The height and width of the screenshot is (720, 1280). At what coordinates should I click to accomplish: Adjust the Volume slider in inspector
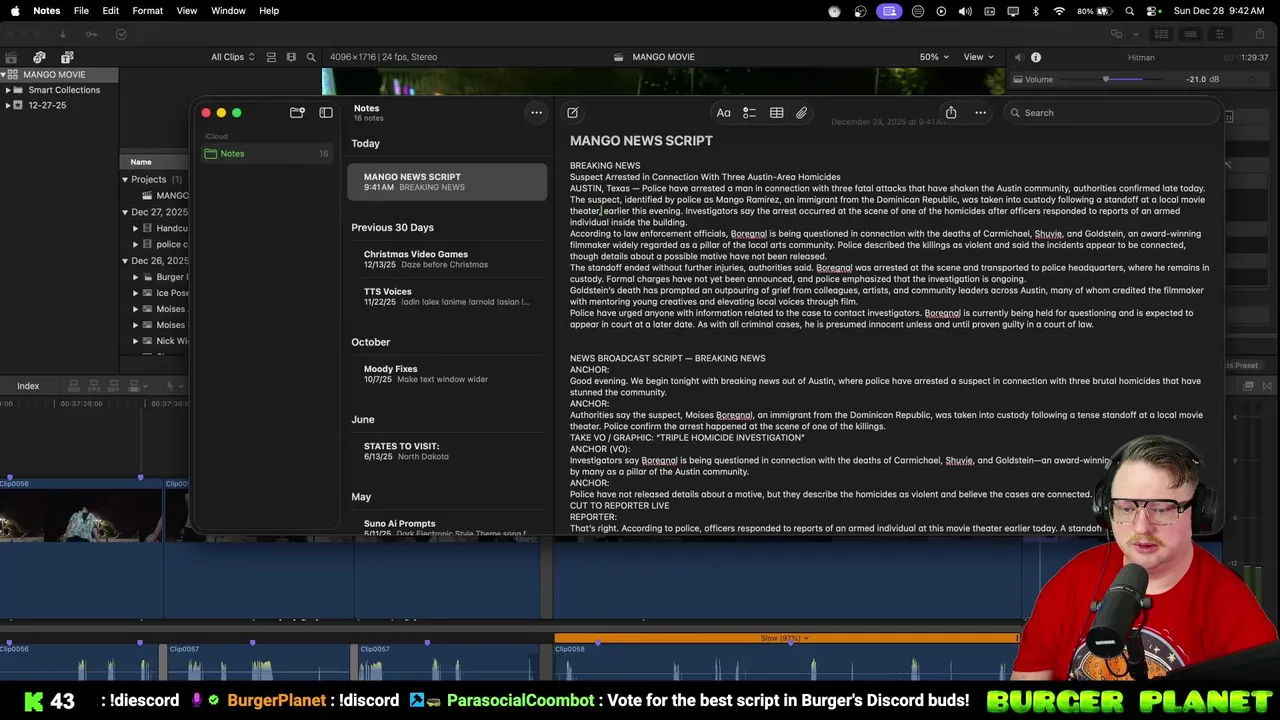point(1105,79)
